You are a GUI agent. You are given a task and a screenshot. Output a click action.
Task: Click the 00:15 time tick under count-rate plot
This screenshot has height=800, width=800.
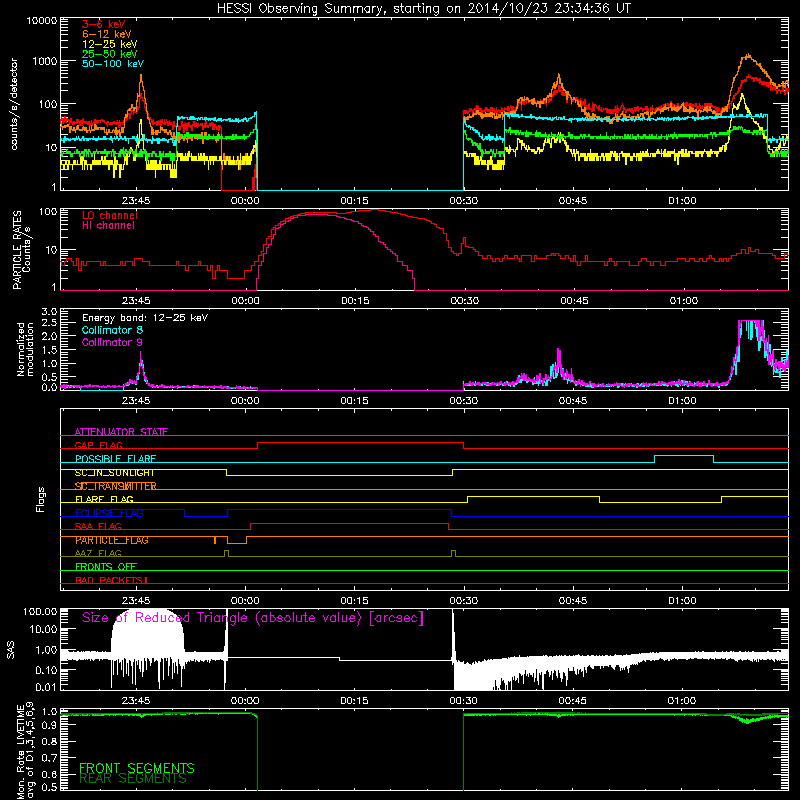tap(354, 201)
